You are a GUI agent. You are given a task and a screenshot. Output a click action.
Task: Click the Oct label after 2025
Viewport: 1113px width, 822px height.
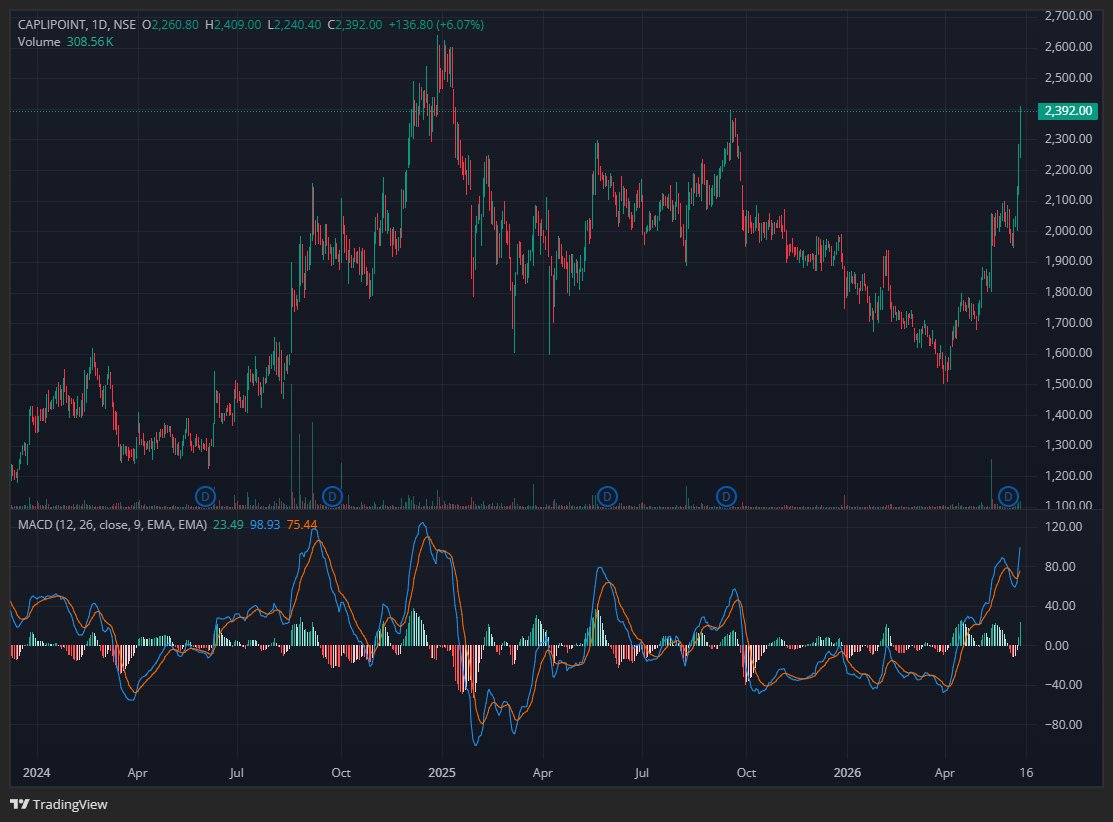coord(746,772)
